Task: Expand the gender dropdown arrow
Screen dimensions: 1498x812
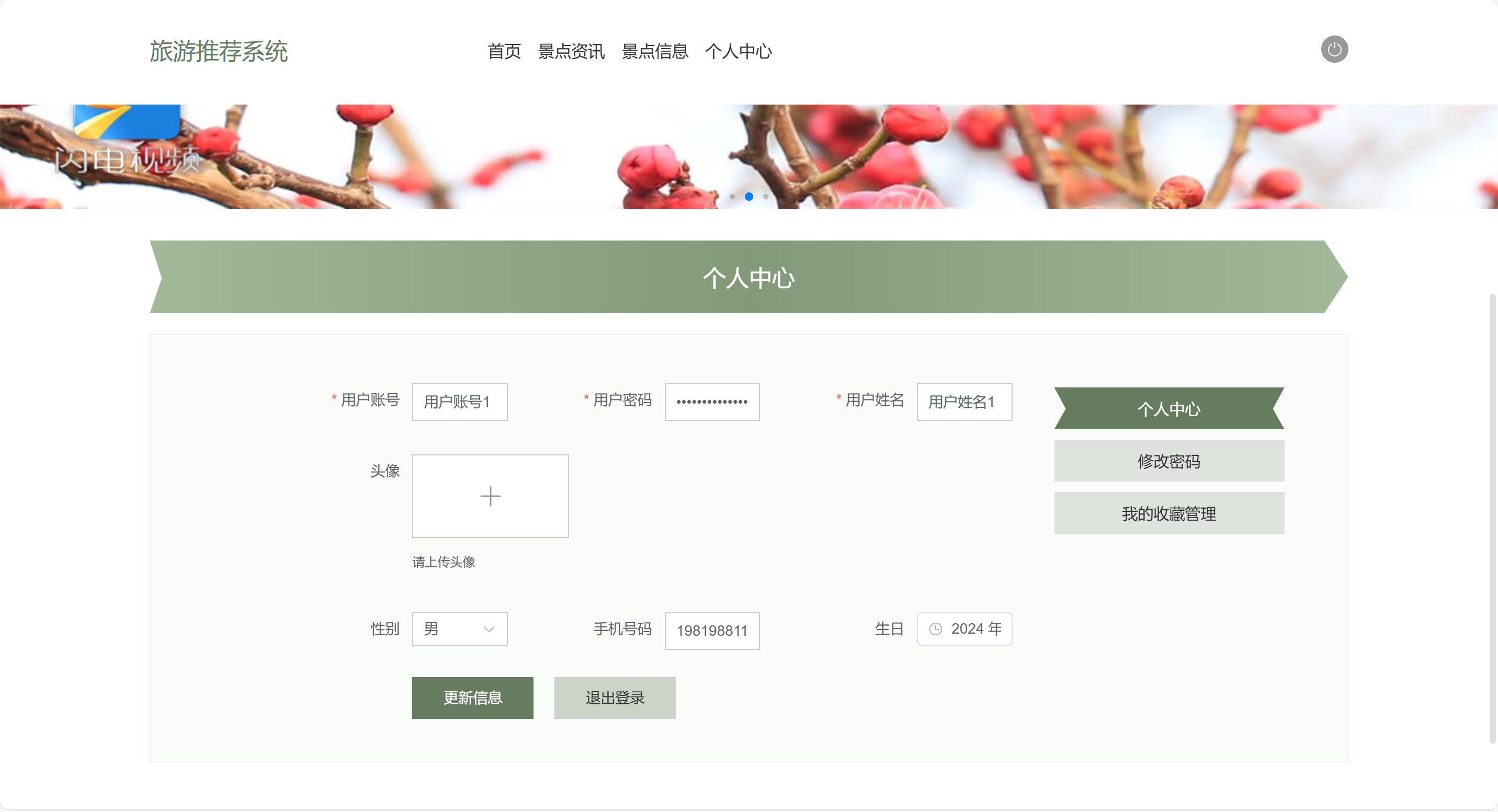Action: coord(489,629)
